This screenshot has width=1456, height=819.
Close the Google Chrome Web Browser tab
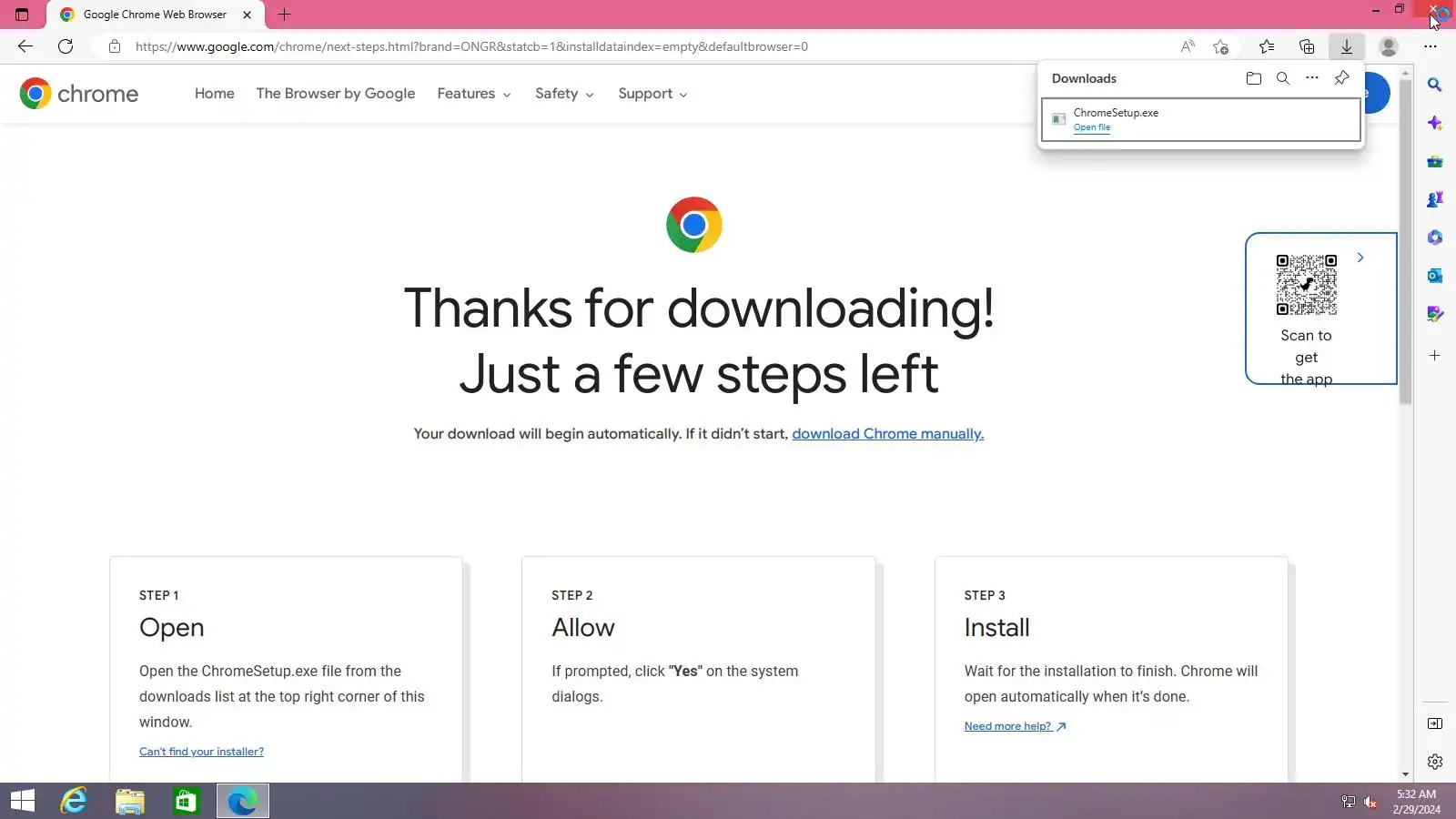tap(247, 15)
